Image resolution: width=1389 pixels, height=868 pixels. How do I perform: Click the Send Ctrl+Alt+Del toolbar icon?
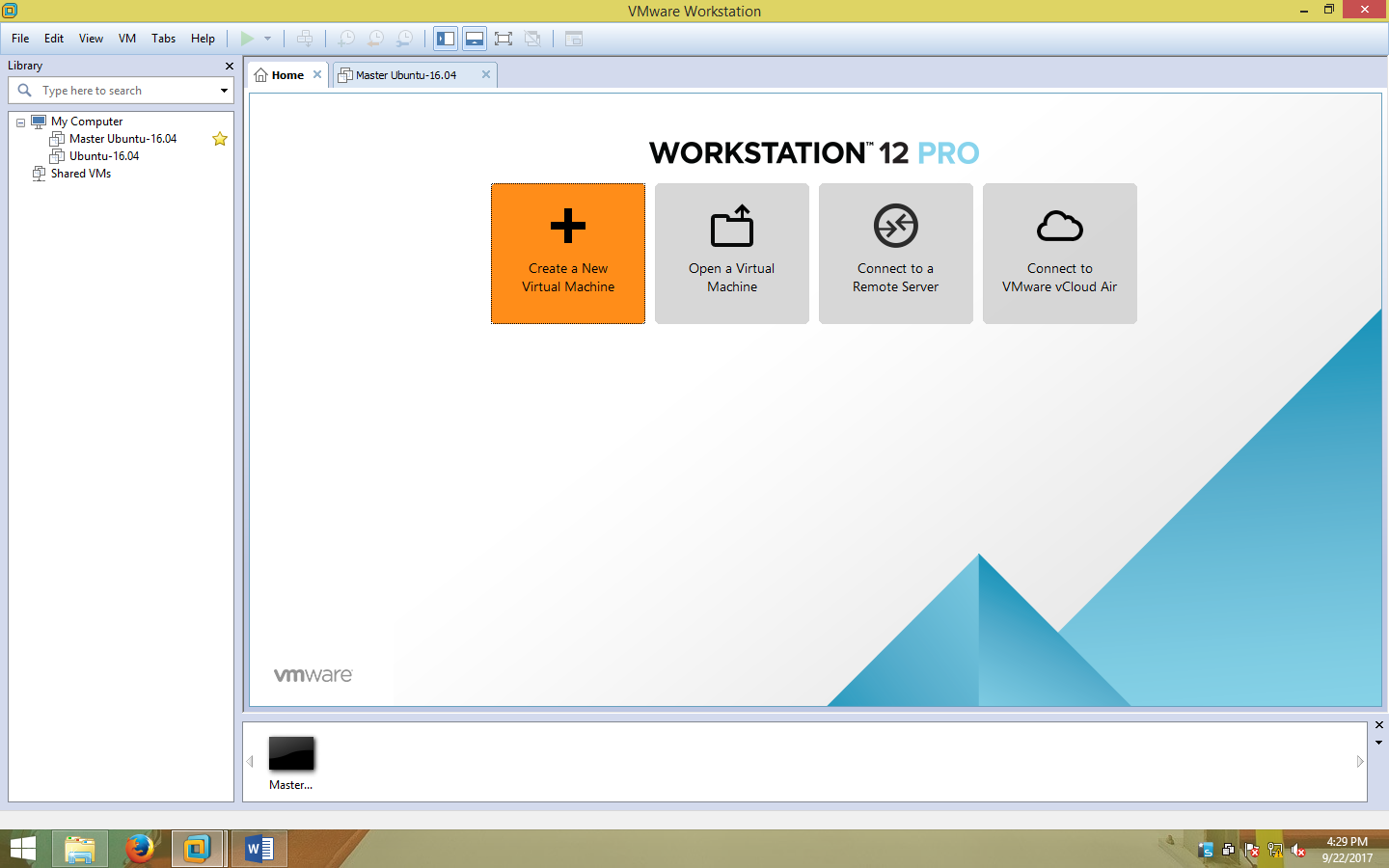[305, 39]
